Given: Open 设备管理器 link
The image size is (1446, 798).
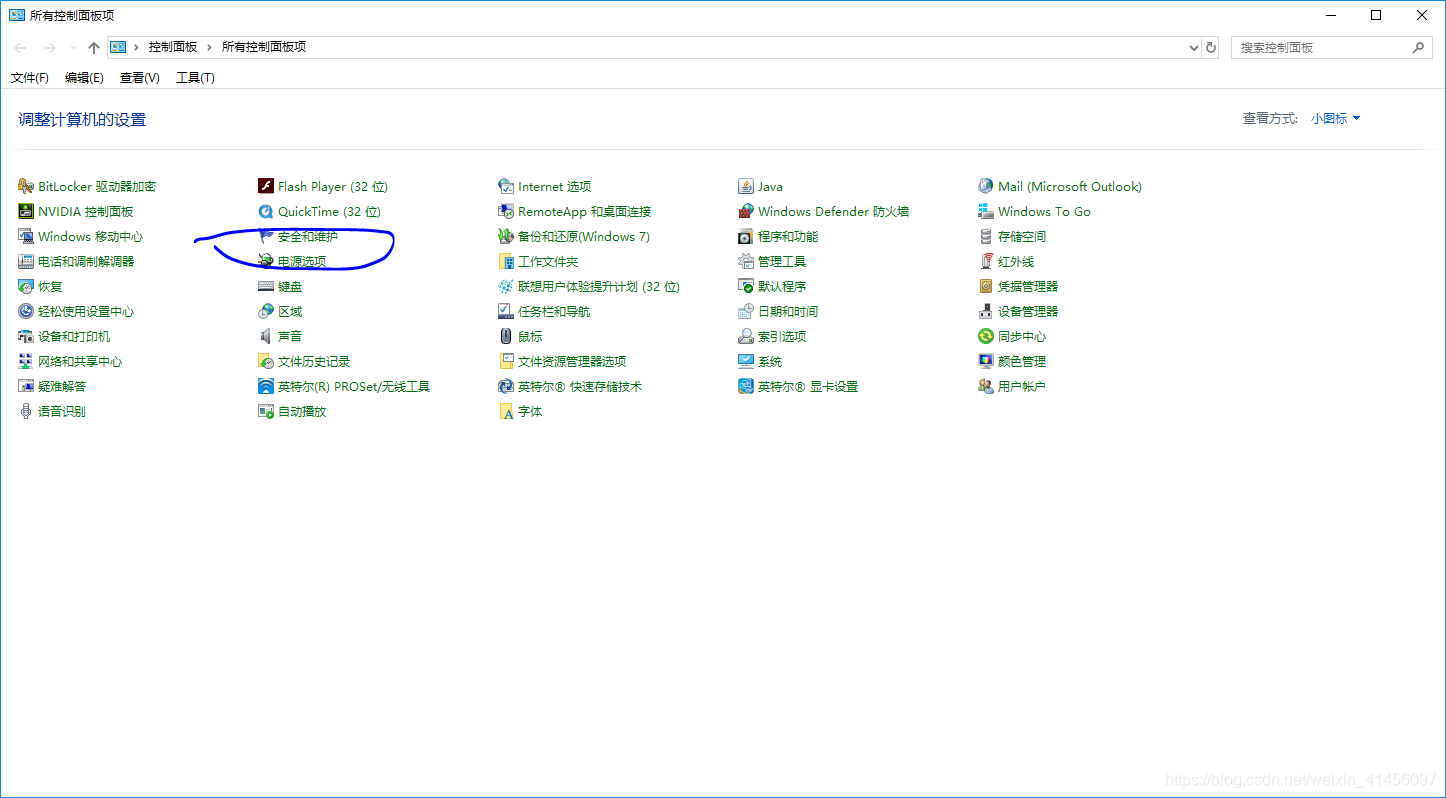Looking at the screenshot, I should (x=1028, y=311).
